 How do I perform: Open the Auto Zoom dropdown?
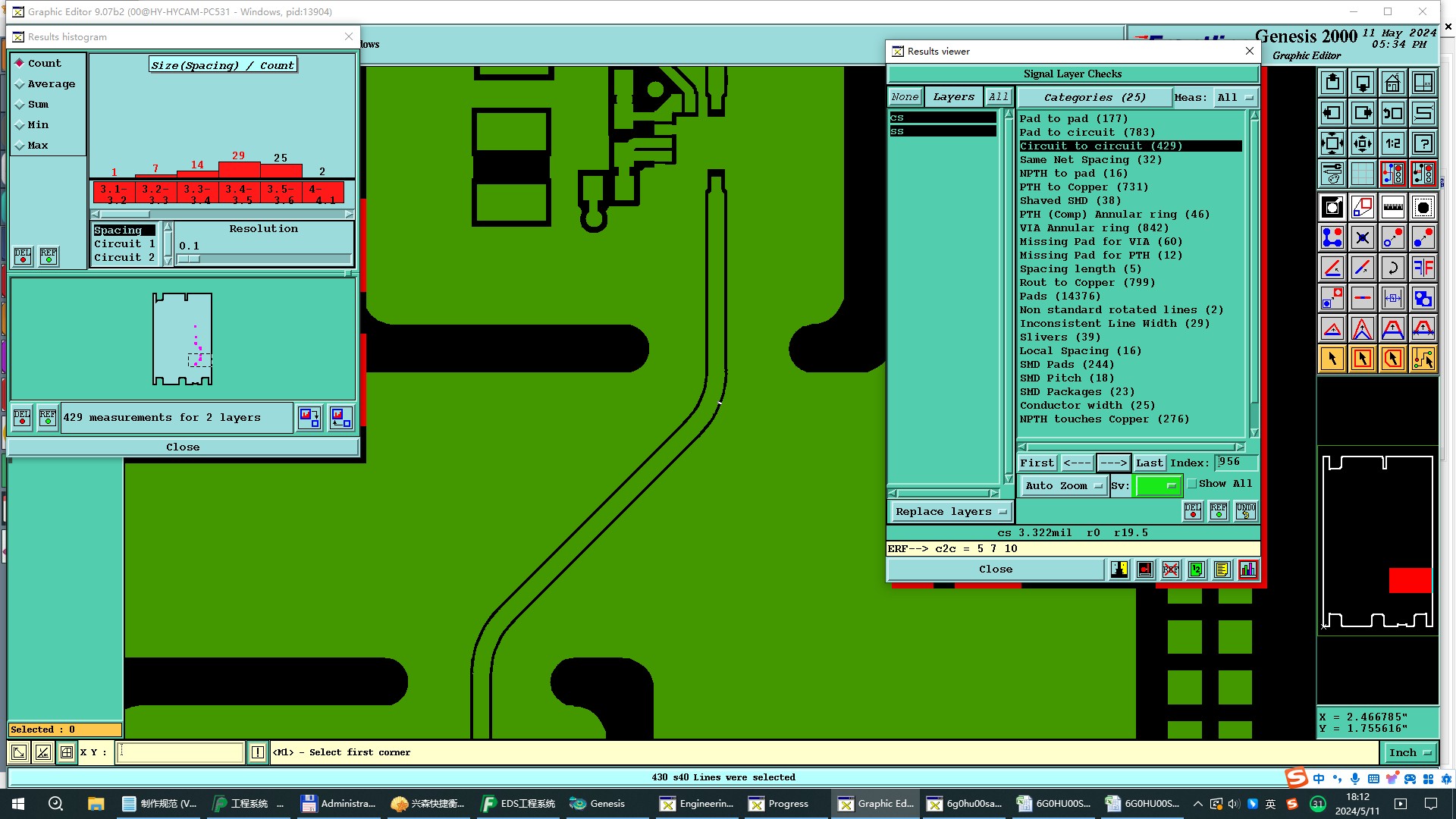click(x=1062, y=486)
